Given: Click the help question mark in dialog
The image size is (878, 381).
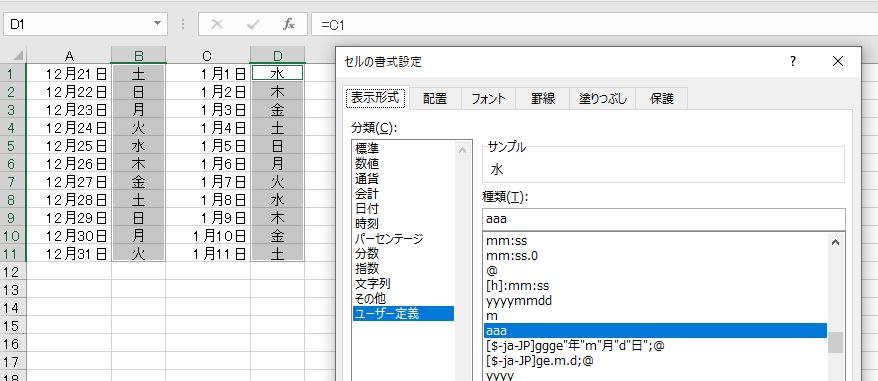Looking at the screenshot, I should pos(793,62).
